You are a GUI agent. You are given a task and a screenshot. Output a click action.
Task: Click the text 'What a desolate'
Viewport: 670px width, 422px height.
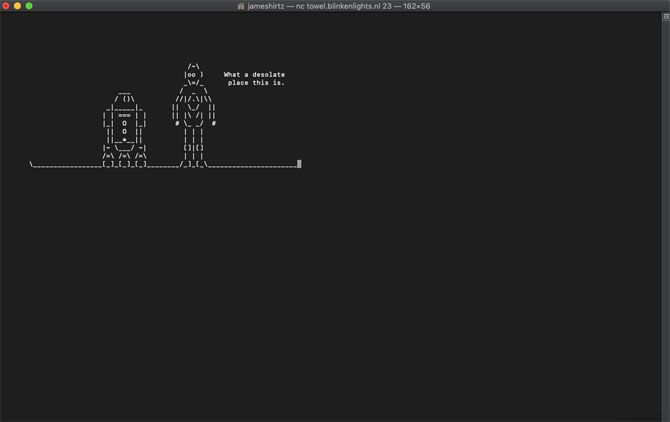tap(254, 74)
